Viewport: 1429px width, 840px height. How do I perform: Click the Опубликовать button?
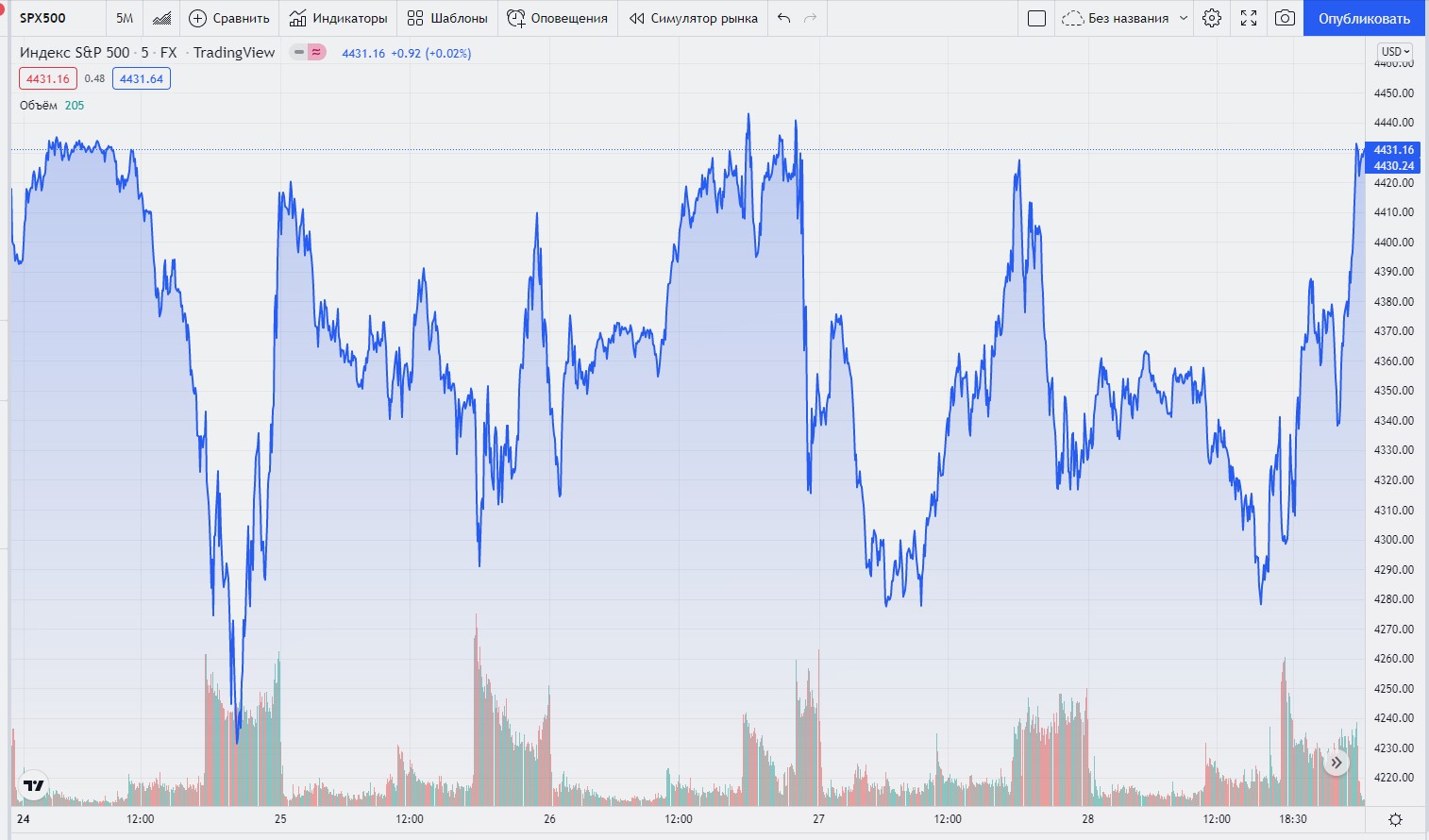pos(1364,18)
